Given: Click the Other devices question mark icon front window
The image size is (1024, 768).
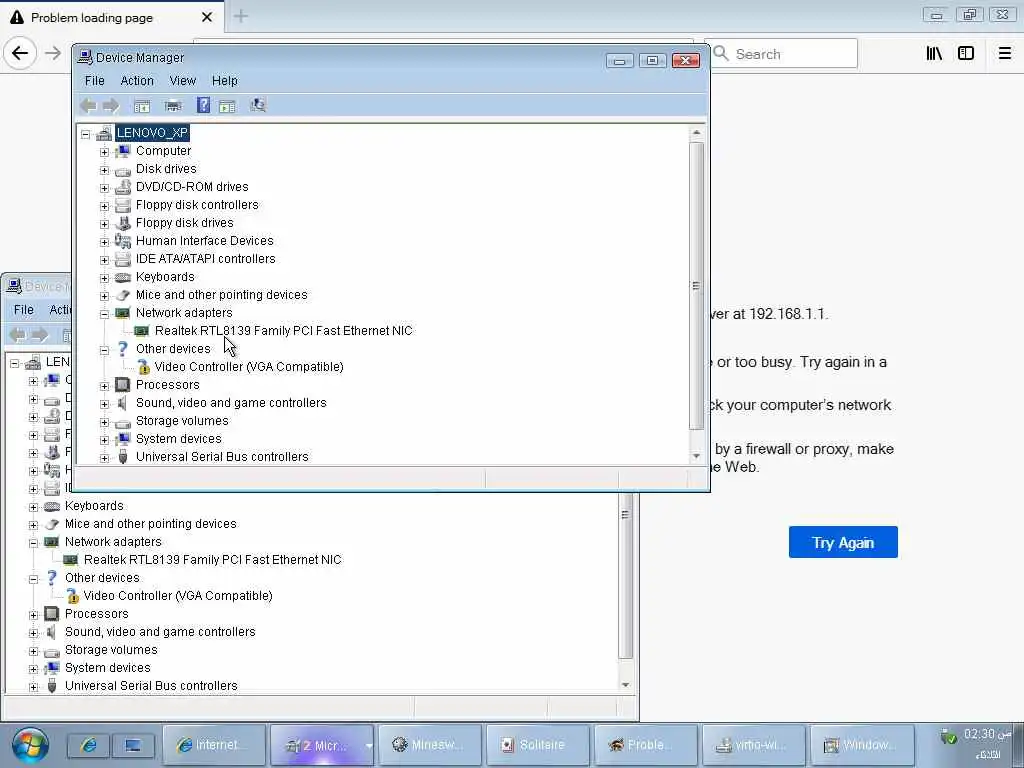Looking at the screenshot, I should pos(122,349).
